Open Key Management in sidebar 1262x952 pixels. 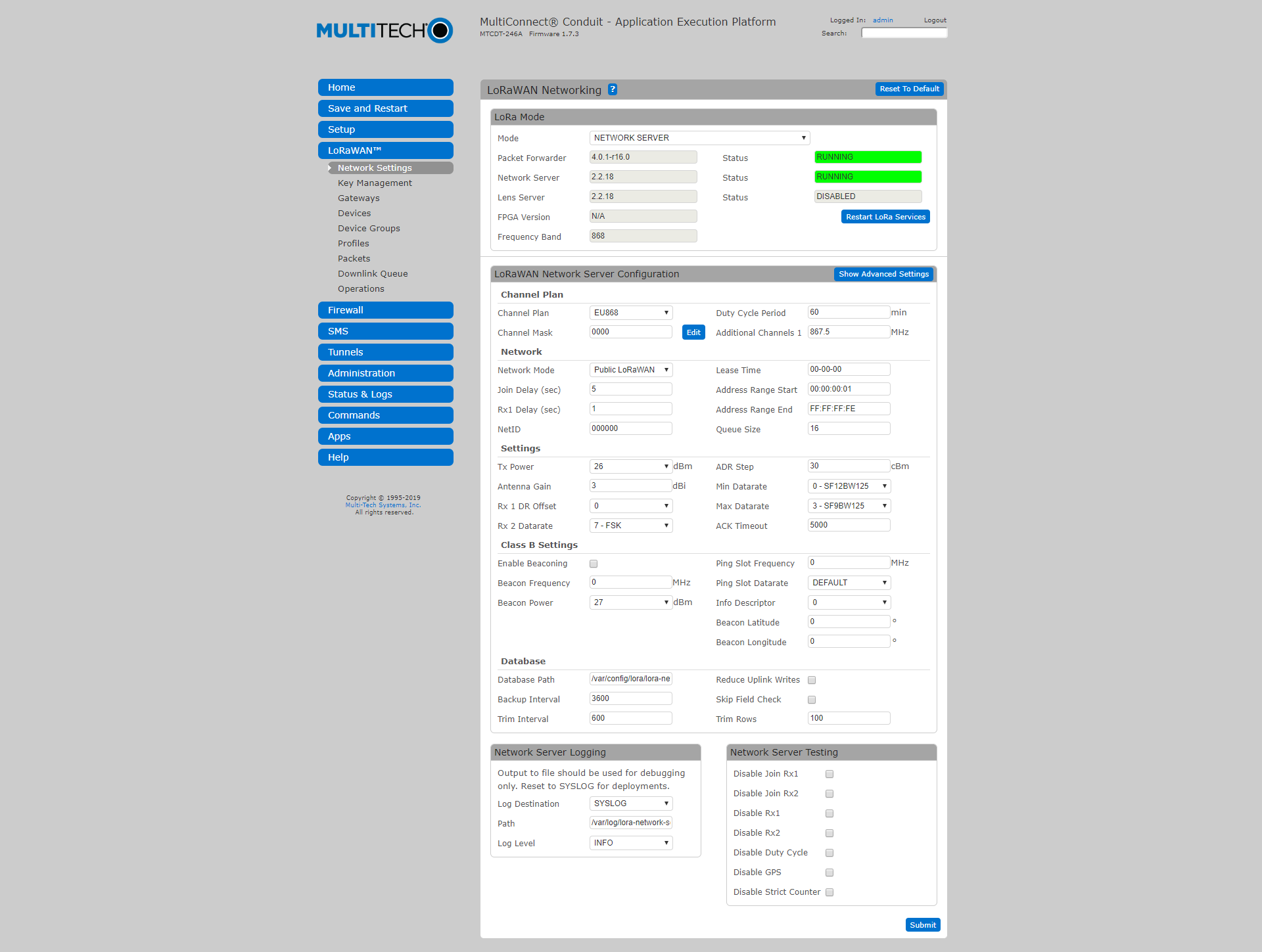pyautogui.click(x=375, y=183)
